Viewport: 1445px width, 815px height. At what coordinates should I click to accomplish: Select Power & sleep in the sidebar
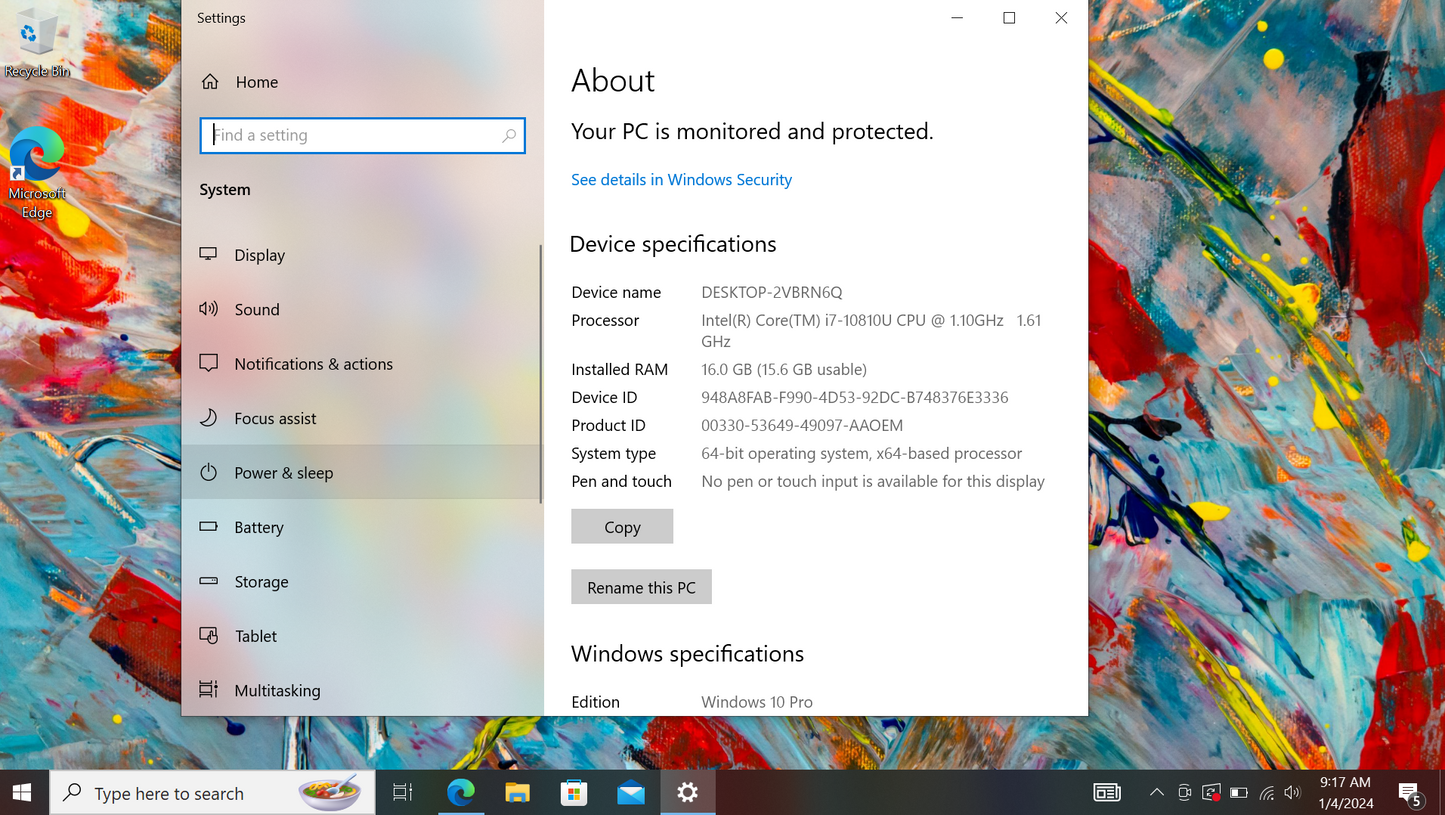point(208,472)
